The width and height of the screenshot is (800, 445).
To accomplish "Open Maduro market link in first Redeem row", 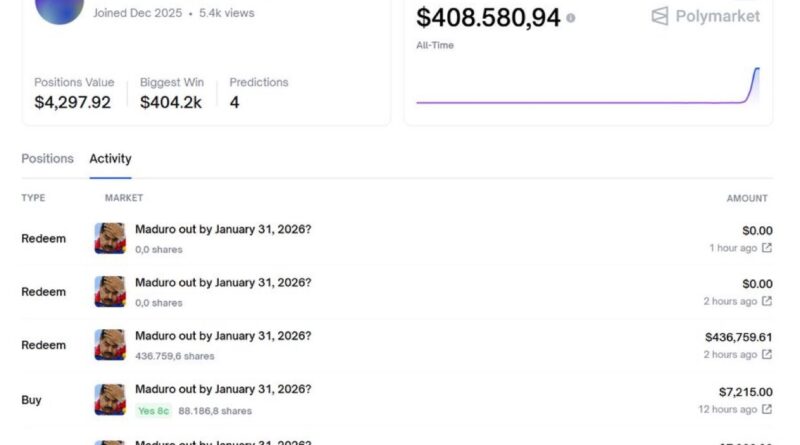I will [223, 229].
